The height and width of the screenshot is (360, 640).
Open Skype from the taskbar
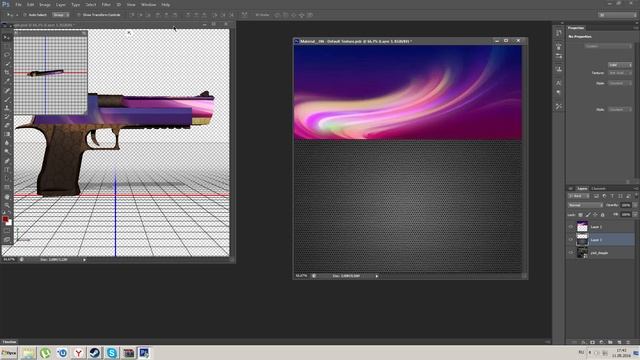click(x=111, y=353)
